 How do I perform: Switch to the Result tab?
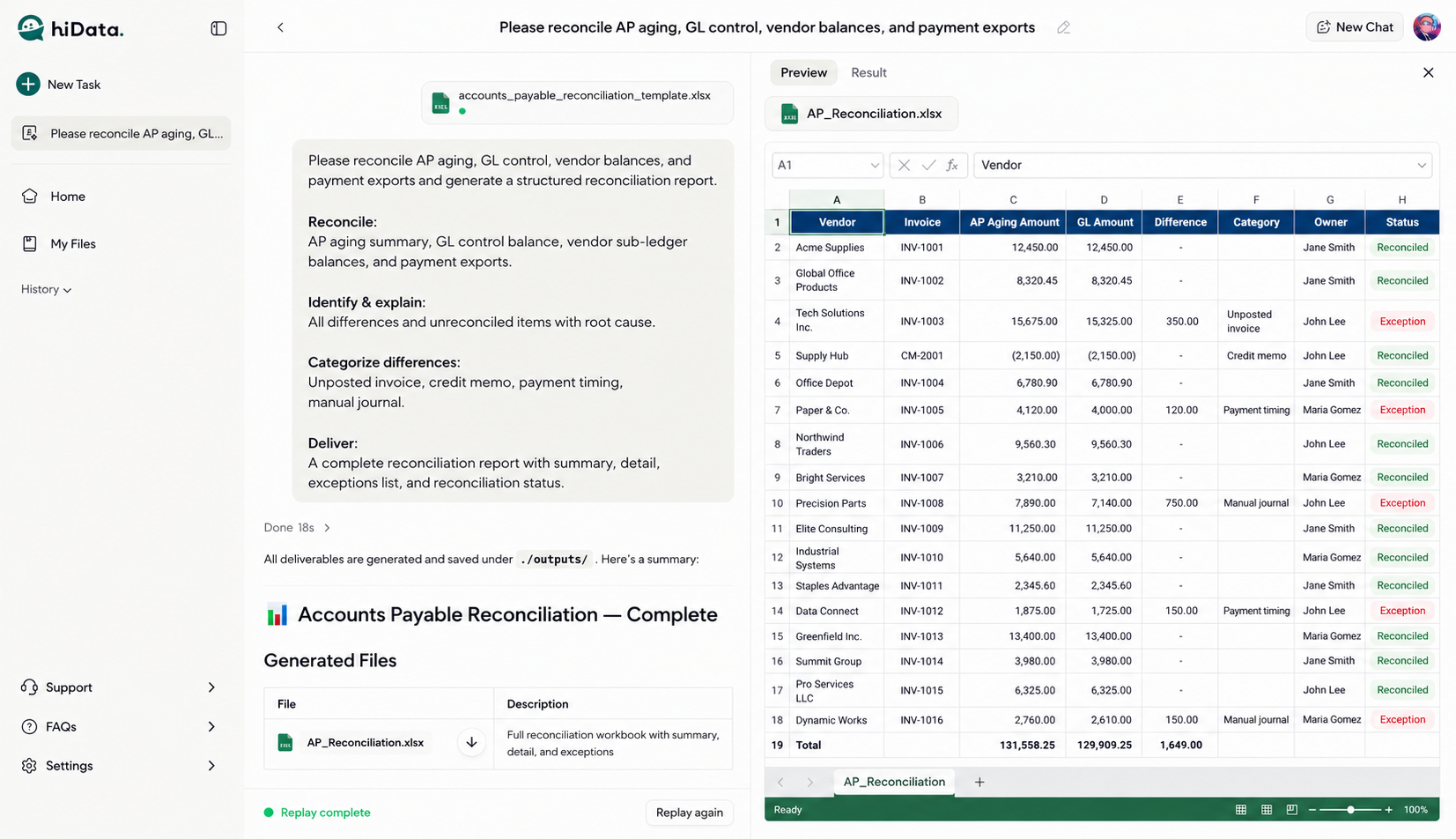[868, 73]
